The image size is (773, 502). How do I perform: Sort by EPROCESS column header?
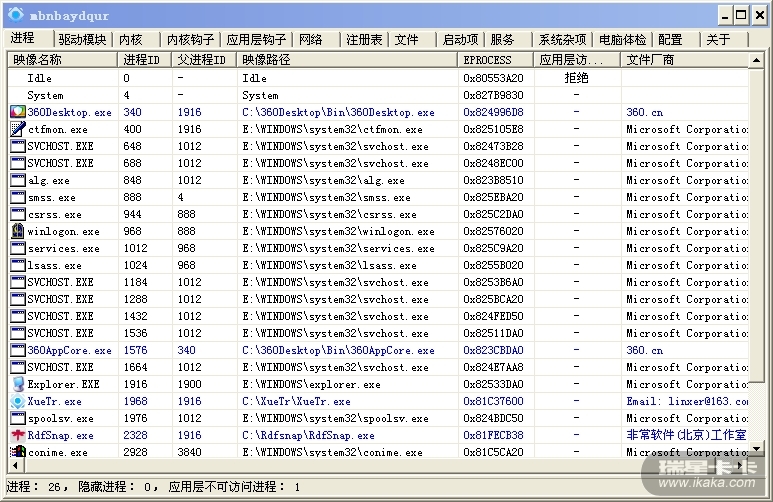click(495, 60)
